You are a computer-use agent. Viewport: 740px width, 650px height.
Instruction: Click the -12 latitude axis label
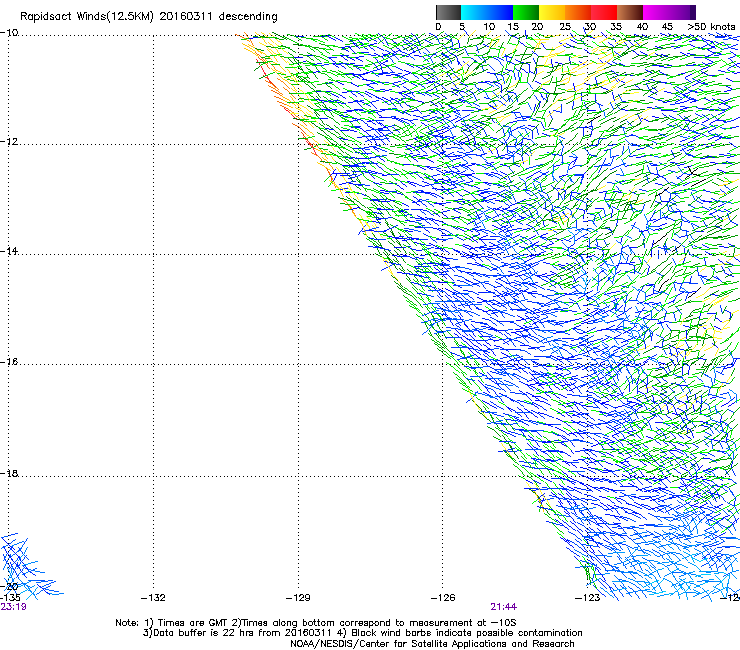pyautogui.click(x=9, y=142)
